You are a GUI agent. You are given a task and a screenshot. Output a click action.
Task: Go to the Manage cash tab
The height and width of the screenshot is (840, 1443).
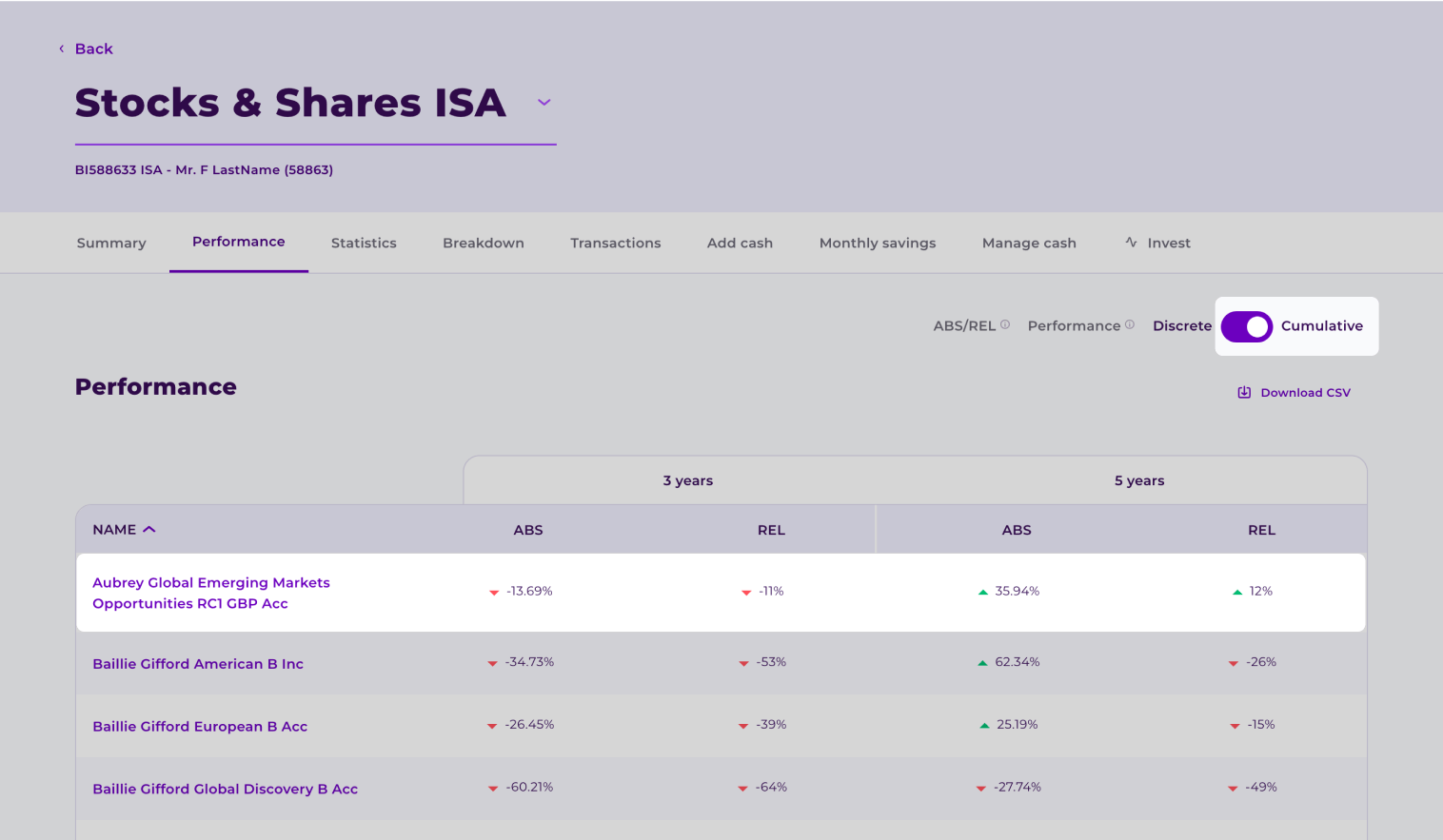(x=1029, y=244)
